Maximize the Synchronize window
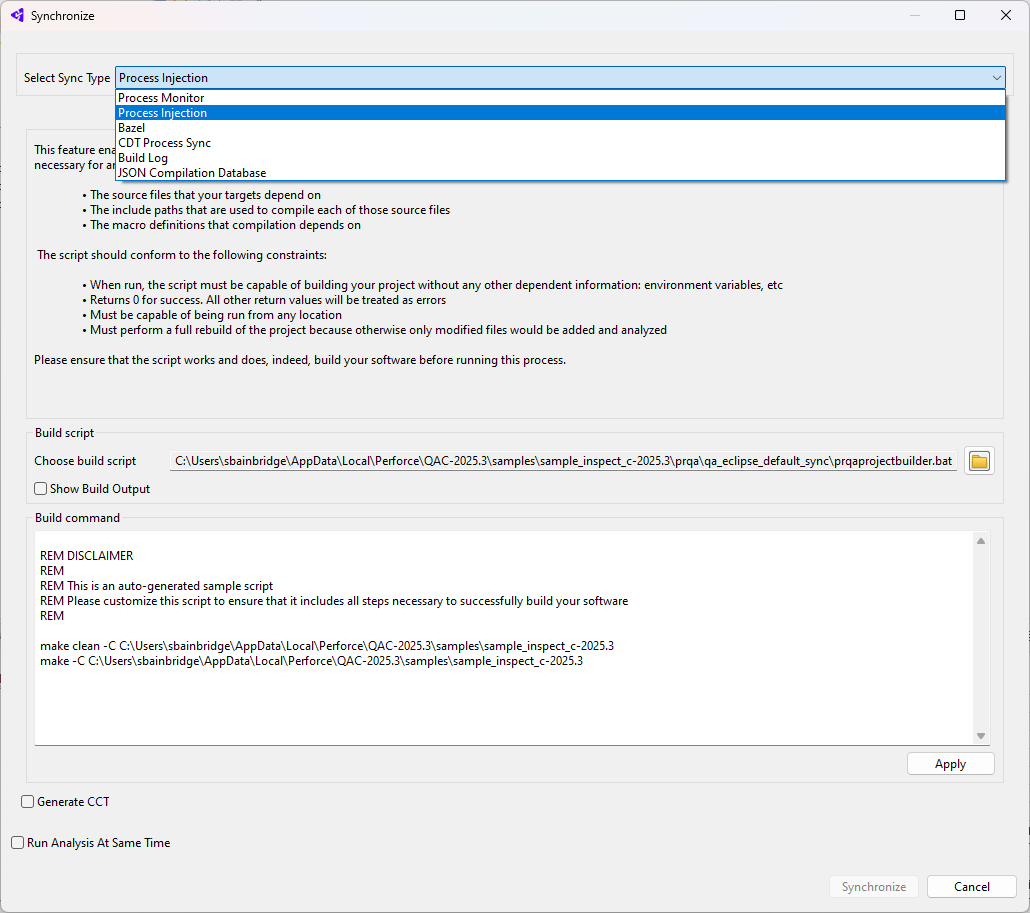The width and height of the screenshot is (1030, 913). 960,16
